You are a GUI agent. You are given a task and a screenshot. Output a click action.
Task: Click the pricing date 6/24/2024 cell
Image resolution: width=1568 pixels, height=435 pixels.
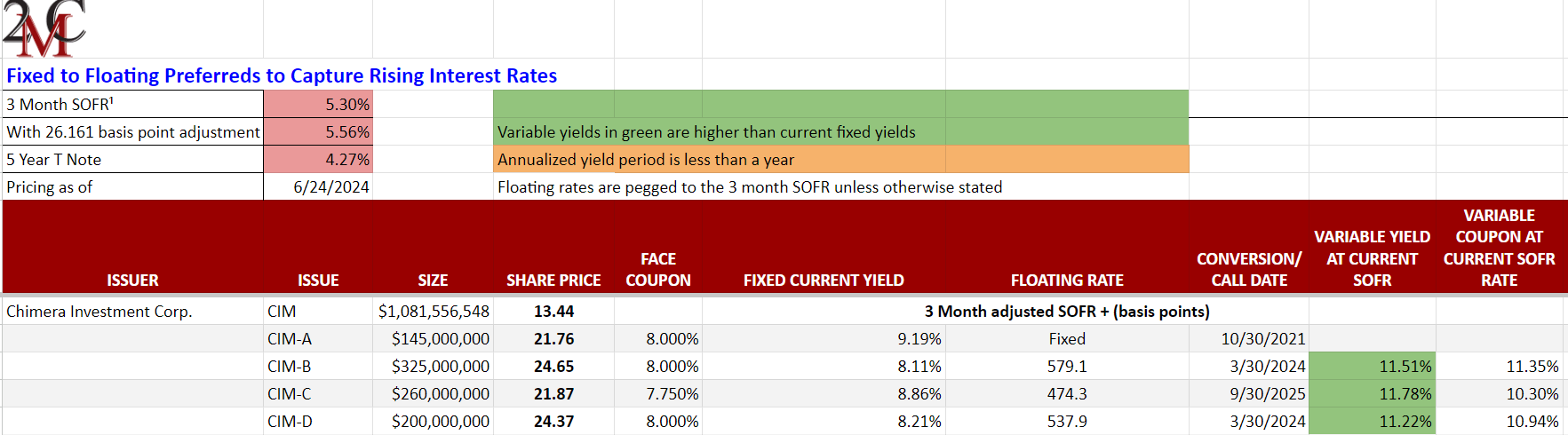coord(318,187)
